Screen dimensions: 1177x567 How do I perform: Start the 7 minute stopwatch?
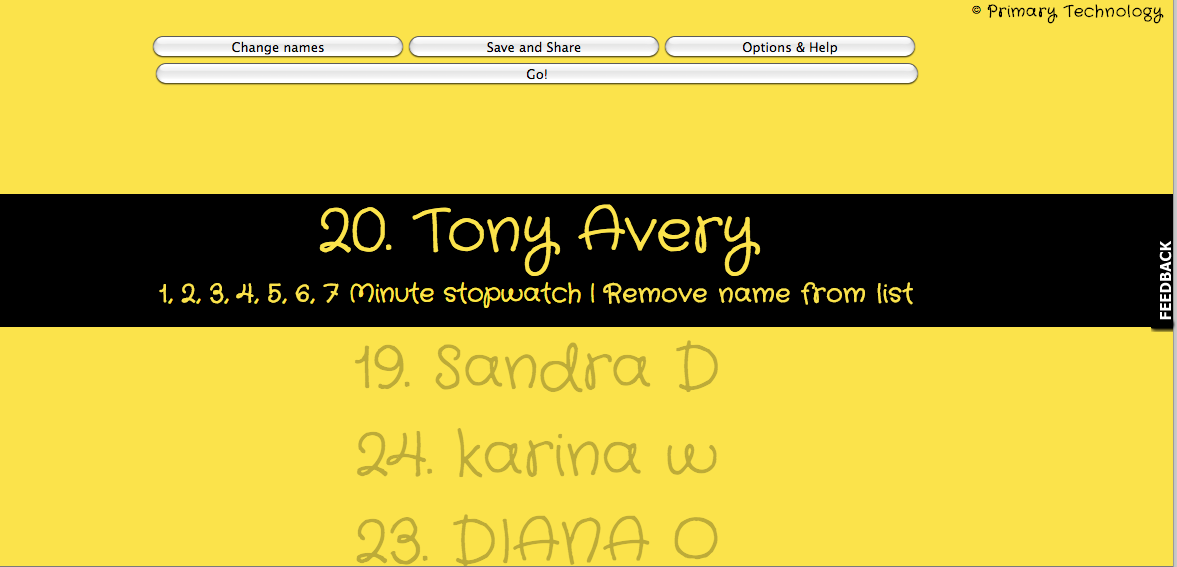click(331, 294)
